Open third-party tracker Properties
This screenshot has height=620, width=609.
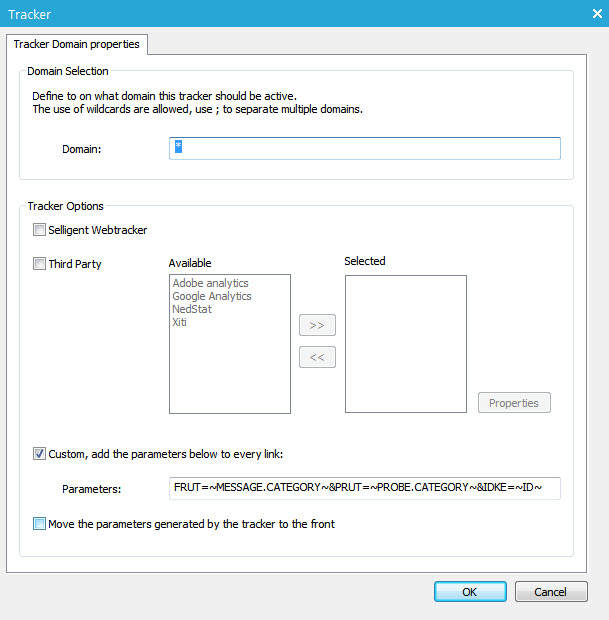pos(514,403)
